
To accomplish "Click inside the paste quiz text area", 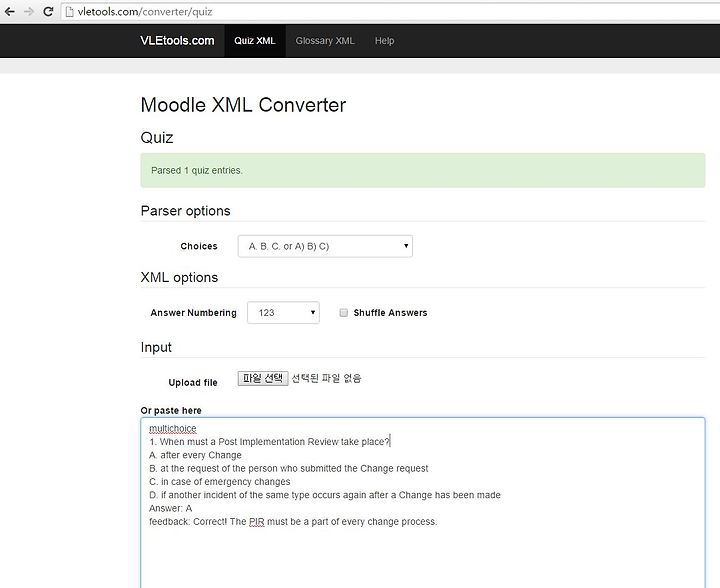I will pos(422,503).
